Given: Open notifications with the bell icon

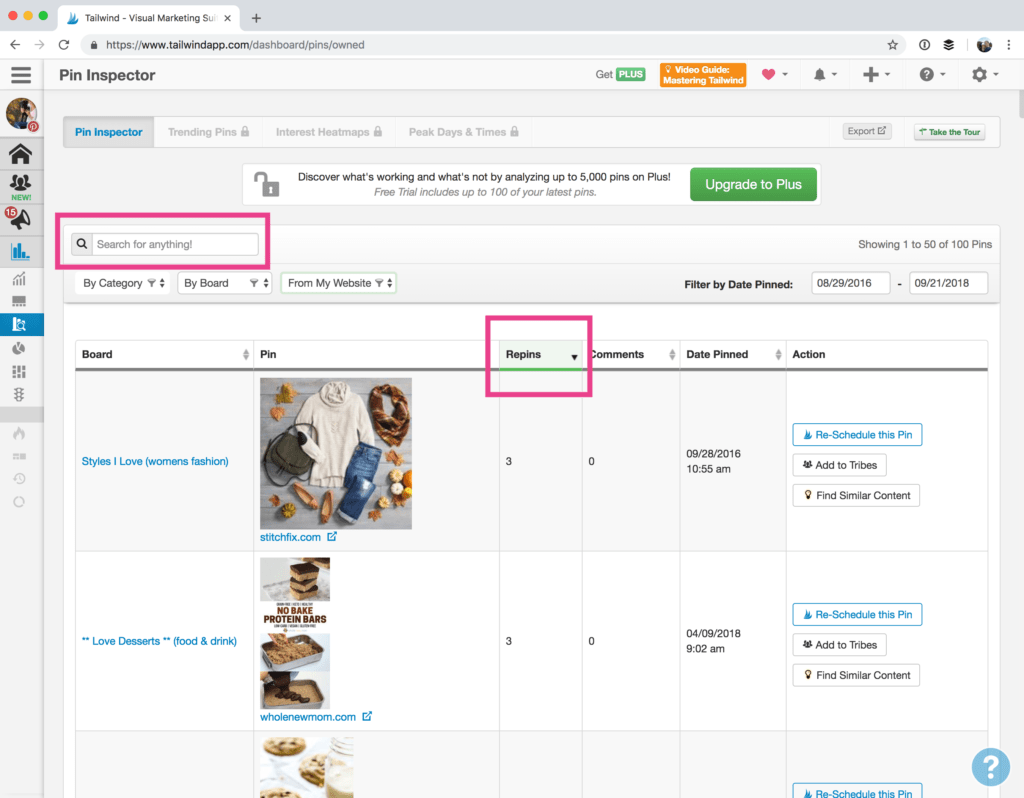Looking at the screenshot, I should tap(822, 74).
